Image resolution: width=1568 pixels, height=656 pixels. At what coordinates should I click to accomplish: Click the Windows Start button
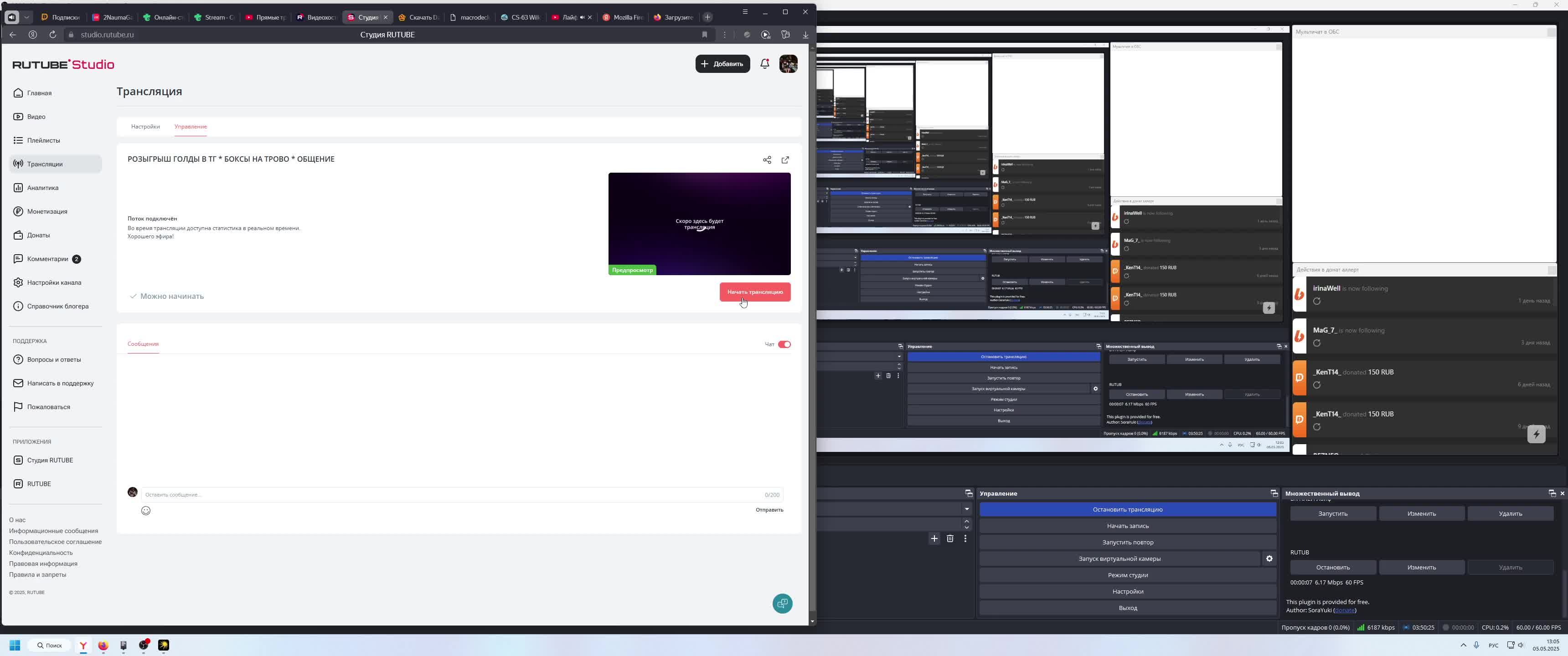15,645
